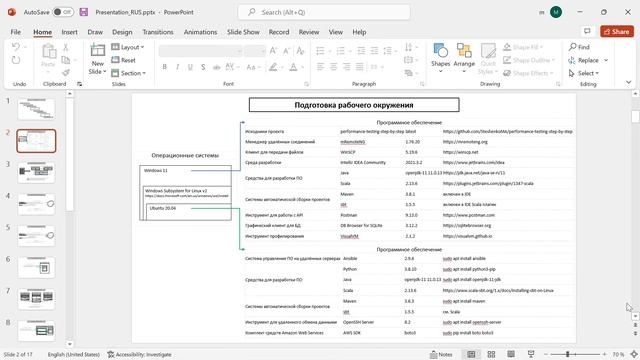Click Increase Font Size icon
Viewport: 640px width, 360px height.
pyautogui.click(x=273, y=51)
